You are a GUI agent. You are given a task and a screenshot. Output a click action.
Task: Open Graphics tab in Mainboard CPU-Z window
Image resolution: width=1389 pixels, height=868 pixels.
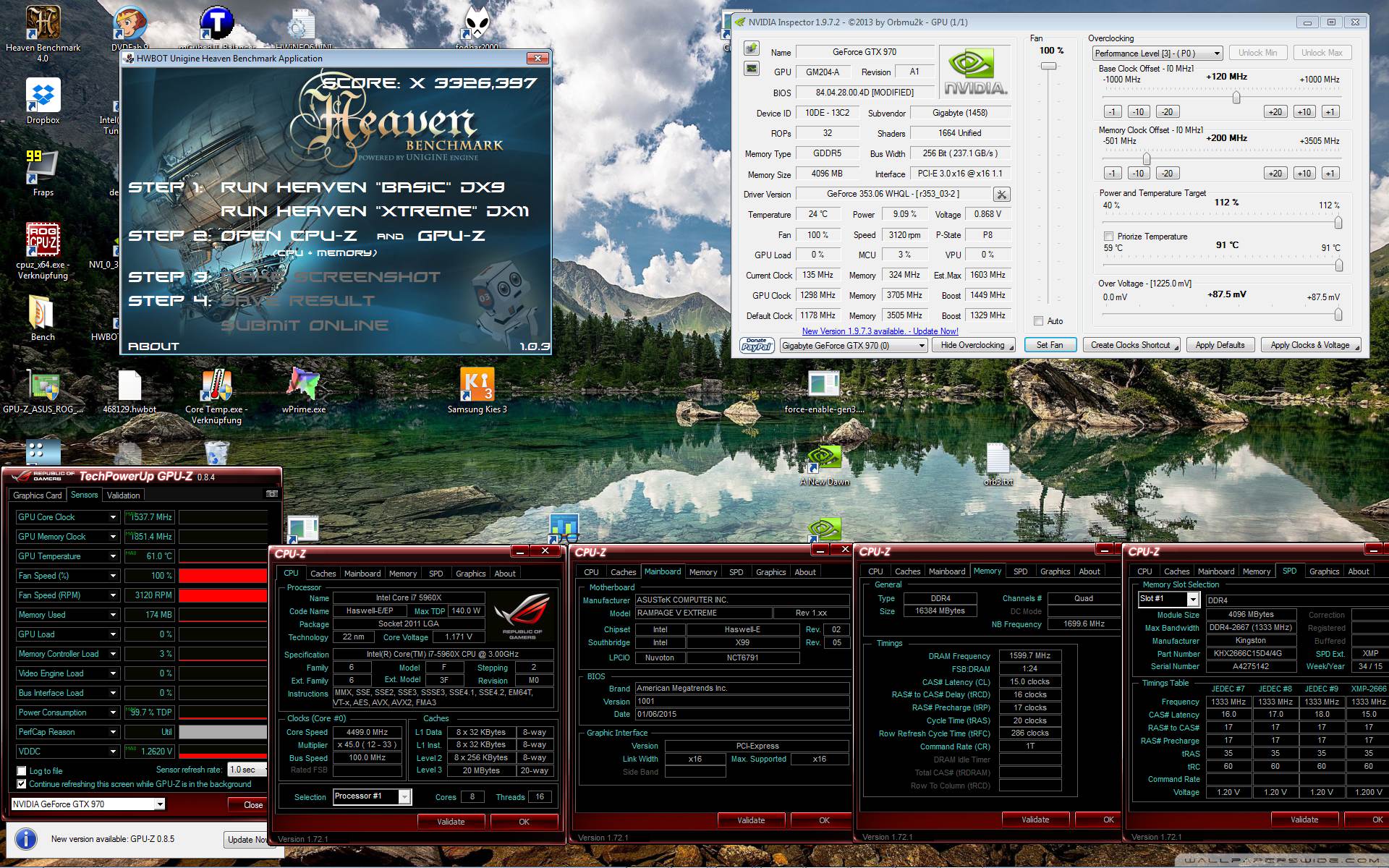coord(770,572)
